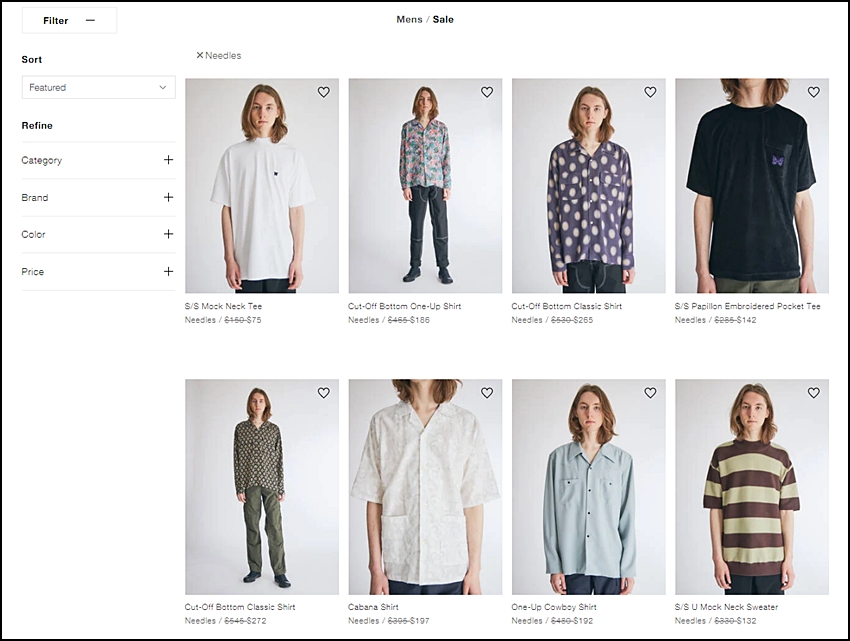Wishlist the polka dot Classic Shirt priced $265
850x641 pixels.
(650, 92)
